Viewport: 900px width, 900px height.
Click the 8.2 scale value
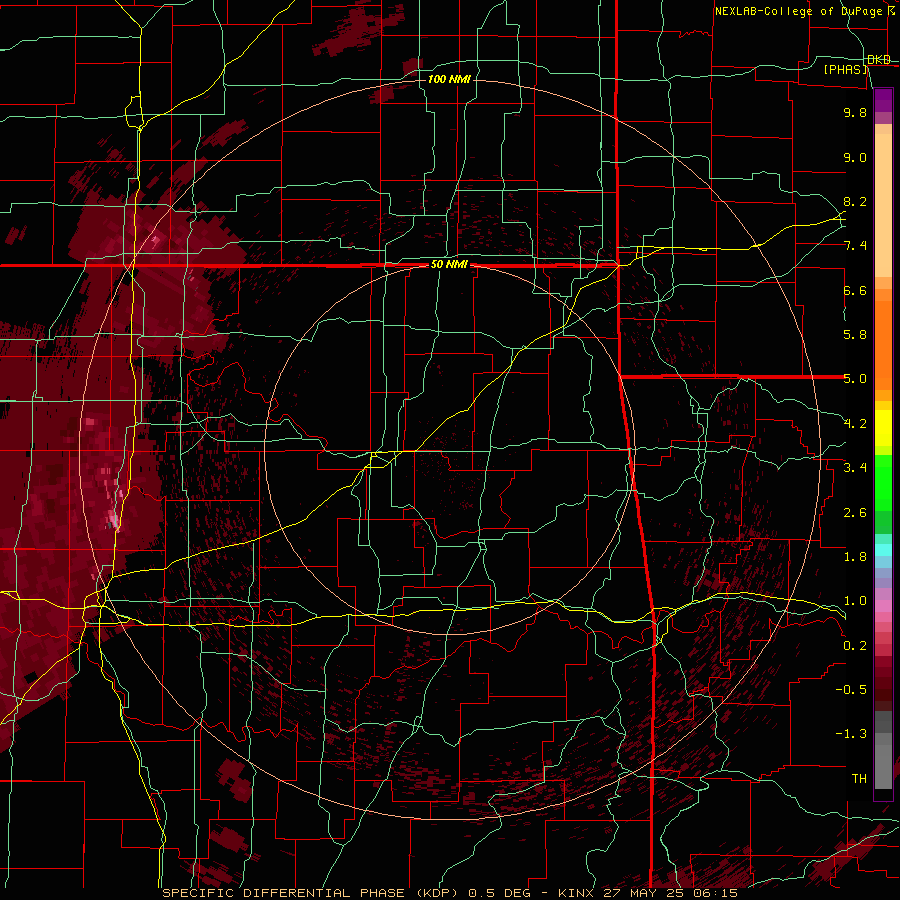(855, 201)
